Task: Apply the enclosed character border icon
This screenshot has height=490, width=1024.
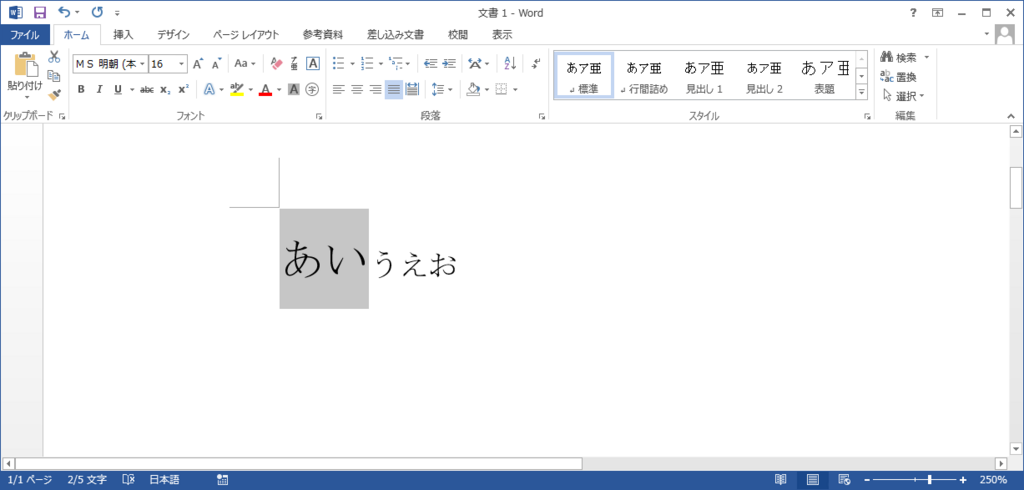Action: pyautogui.click(x=313, y=63)
